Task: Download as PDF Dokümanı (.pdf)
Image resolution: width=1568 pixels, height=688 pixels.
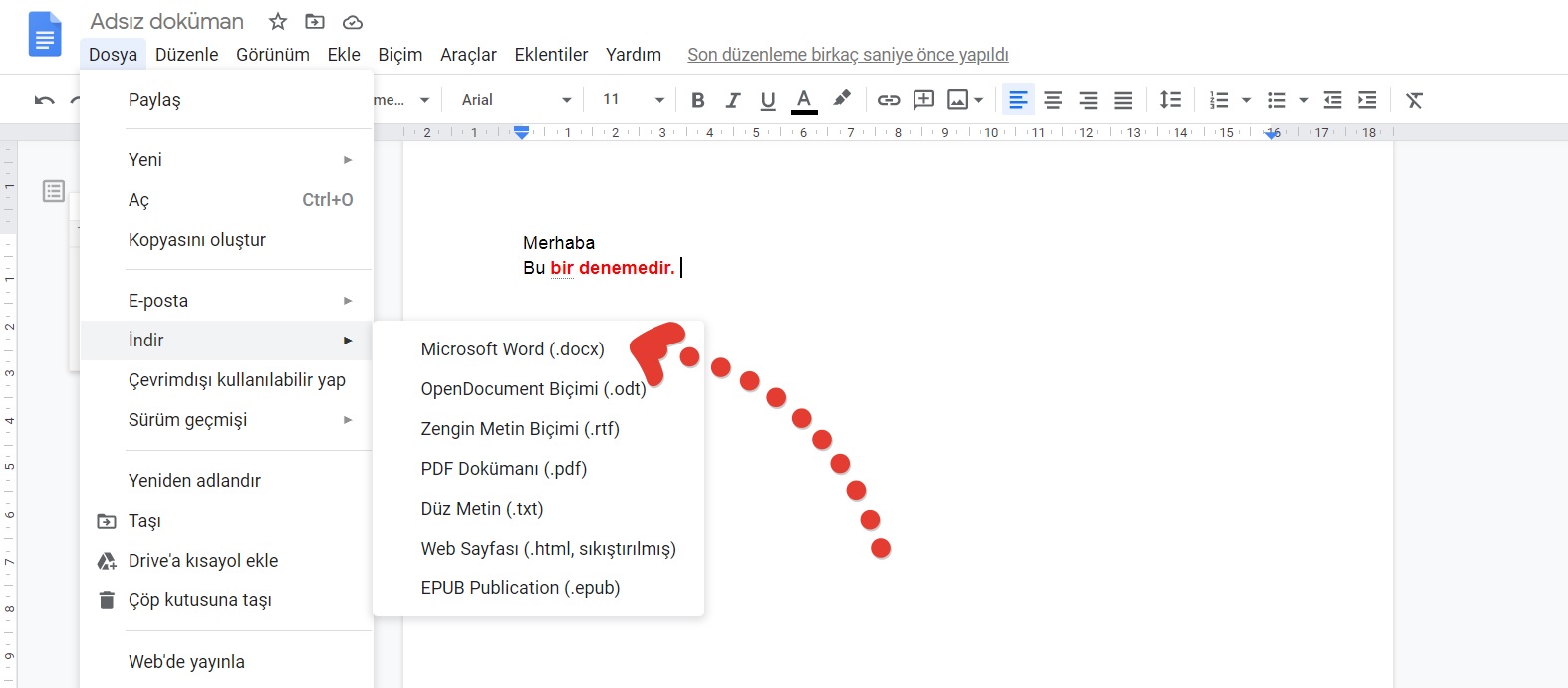Action: [538, 469]
